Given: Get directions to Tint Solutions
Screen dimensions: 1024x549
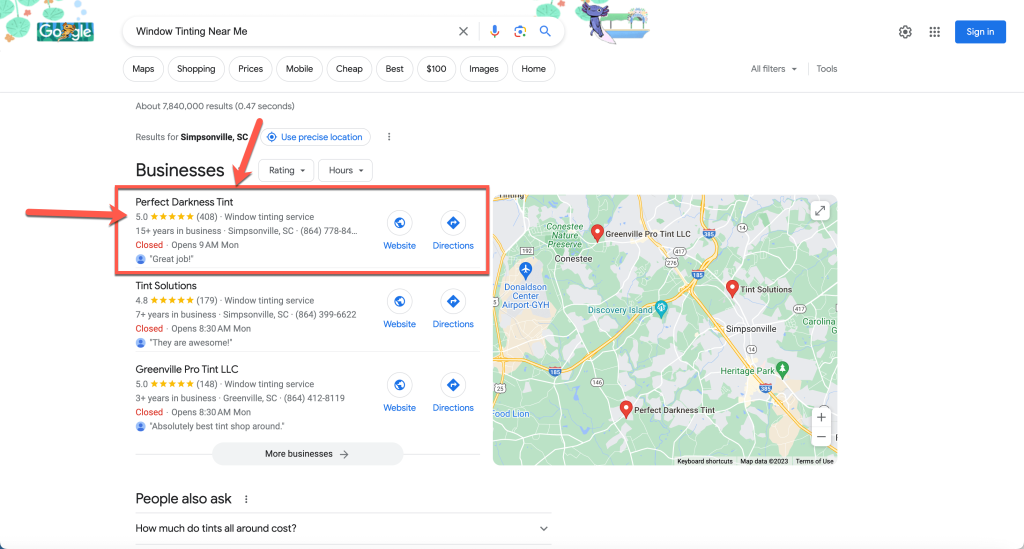Looking at the screenshot, I should point(453,302).
